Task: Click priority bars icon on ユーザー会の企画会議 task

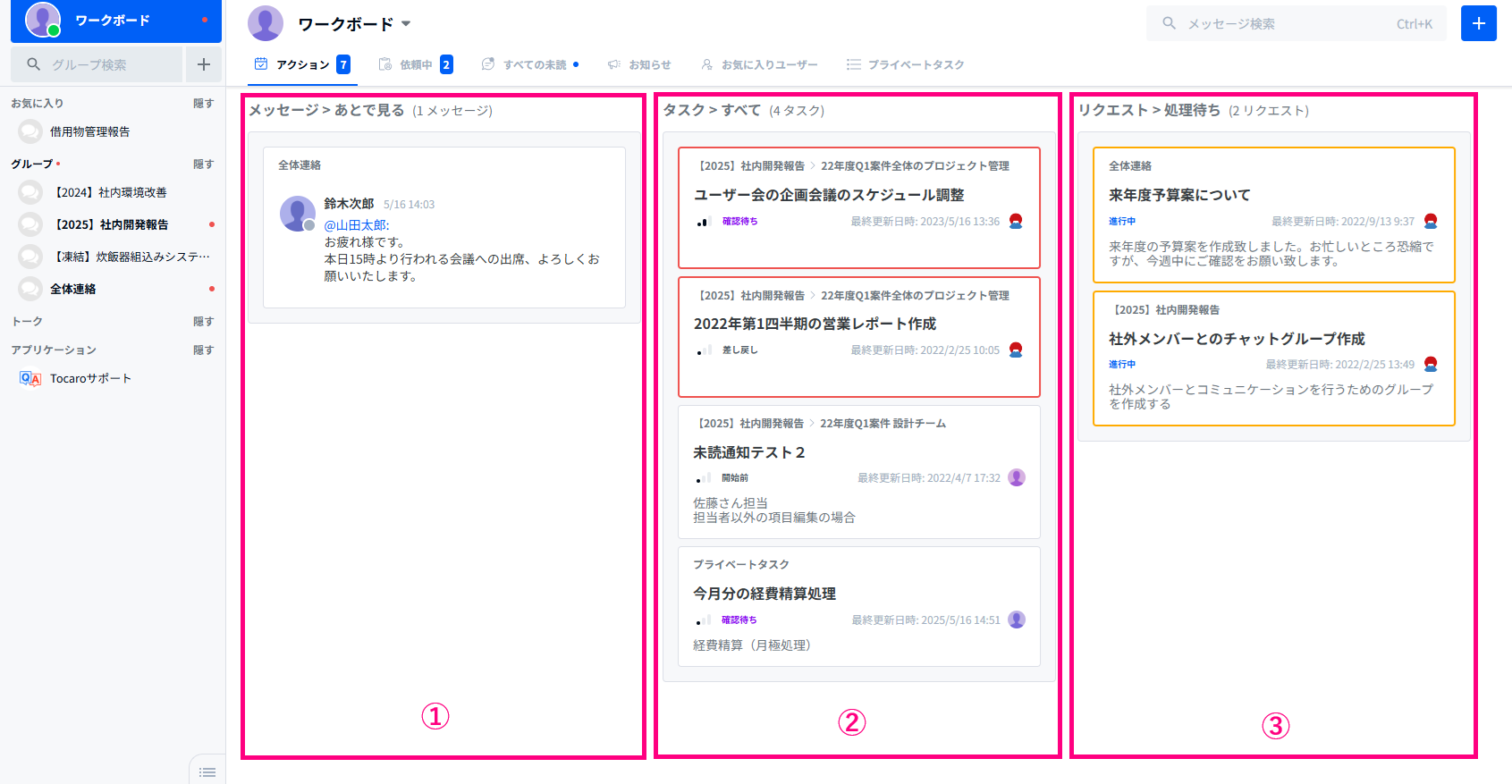Action: pos(704,222)
